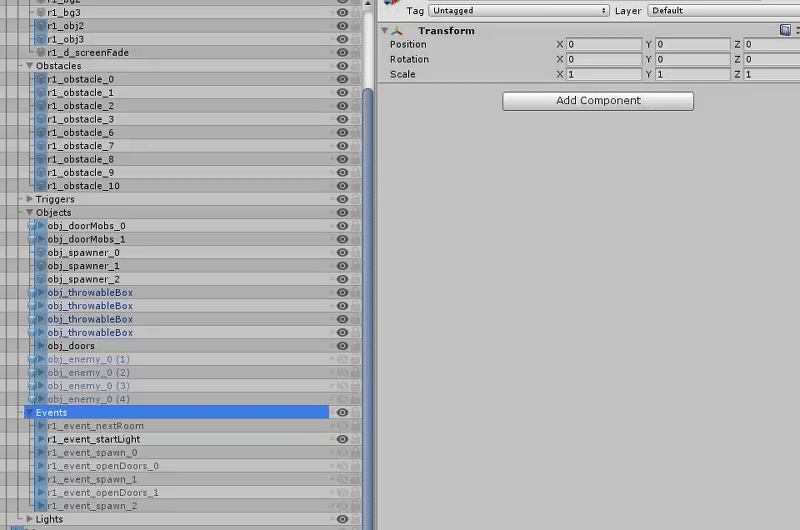The height and width of the screenshot is (530, 800).
Task: Click lock icon on Events row
Action: (x=356, y=412)
